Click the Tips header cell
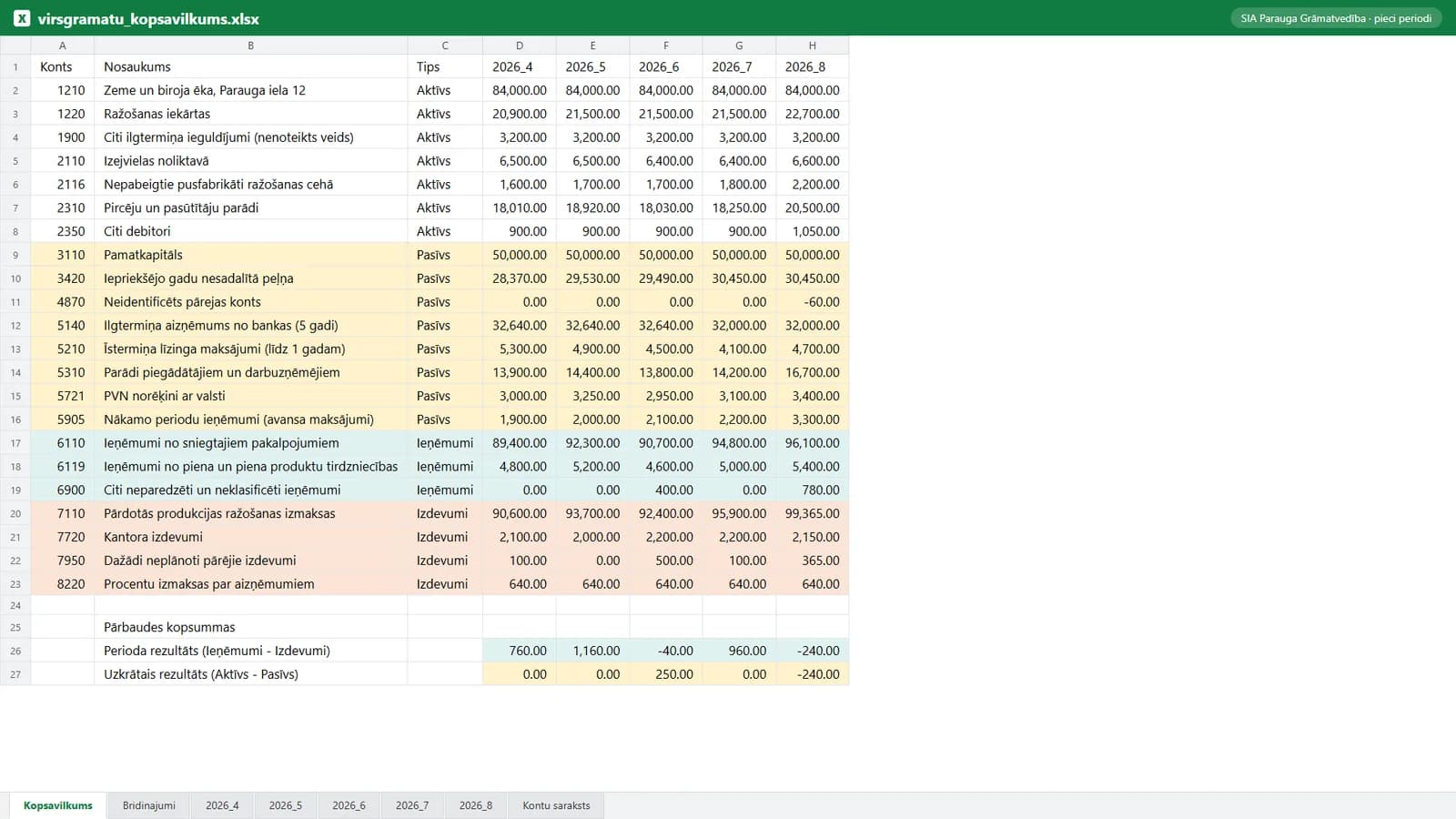Viewport: 1456px width, 819px height. coord(445,66)
